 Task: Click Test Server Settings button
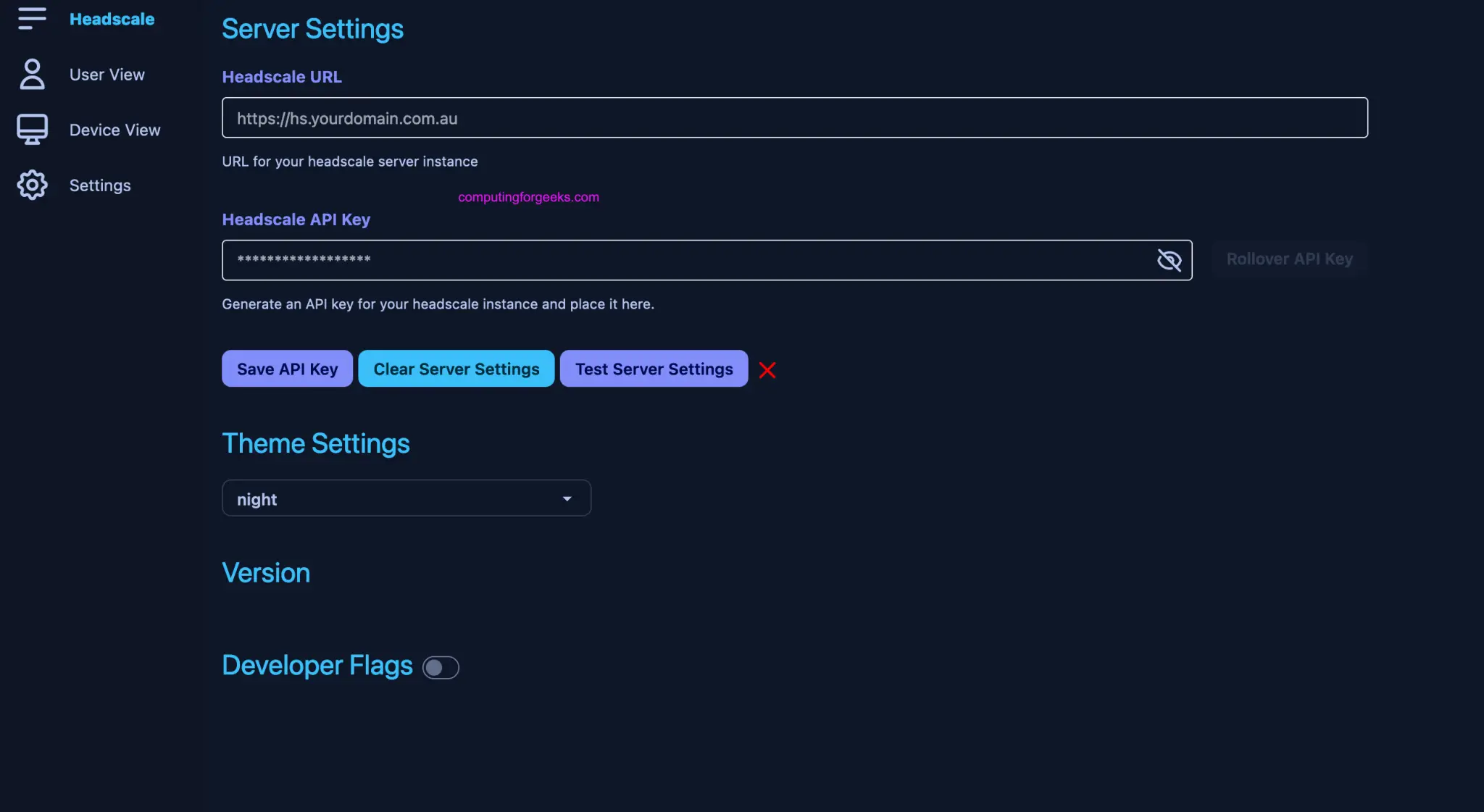[x=653, y=368]
